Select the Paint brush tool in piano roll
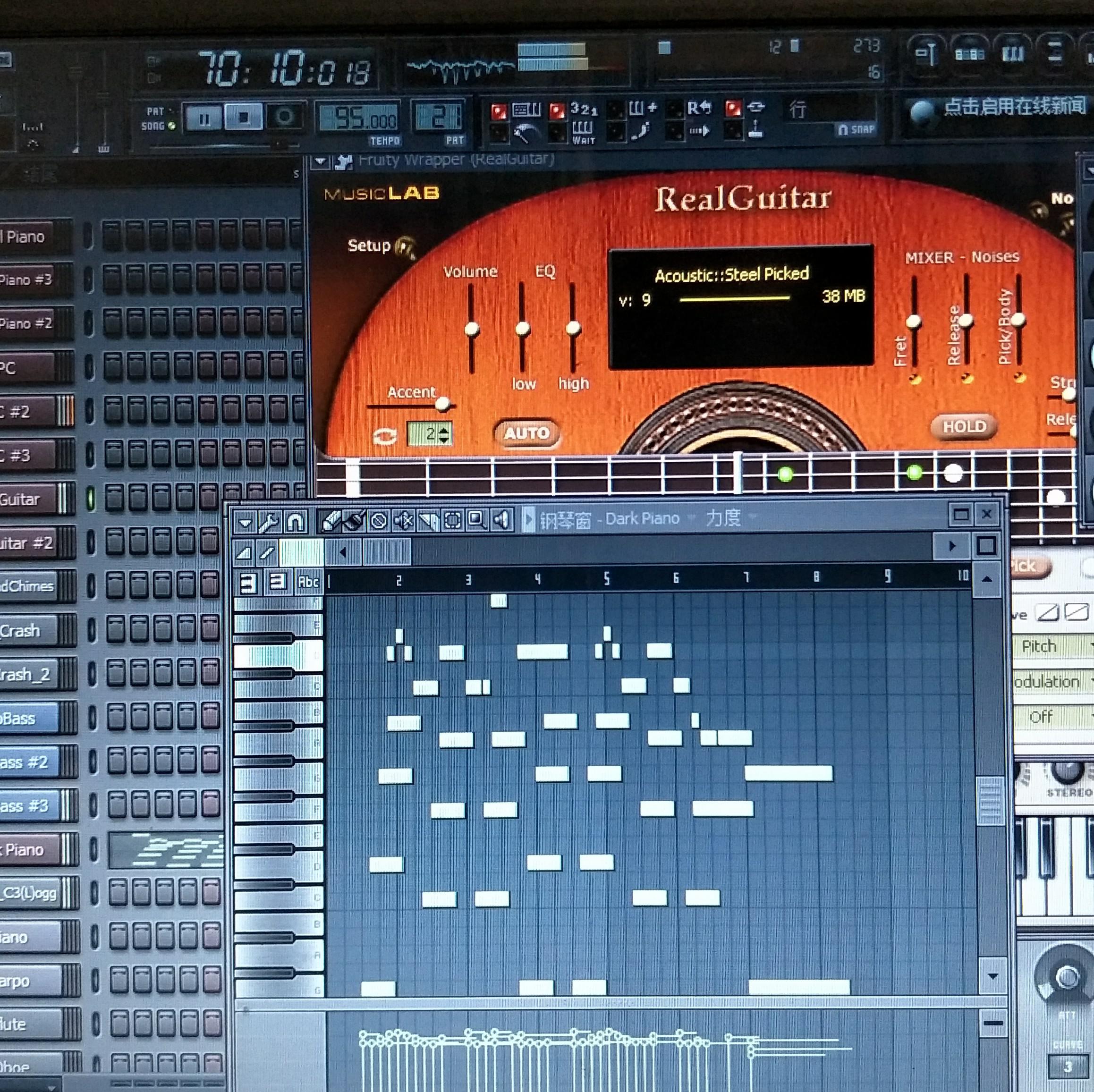This screenshot has width=1094, height=1092. click(355, 521)
